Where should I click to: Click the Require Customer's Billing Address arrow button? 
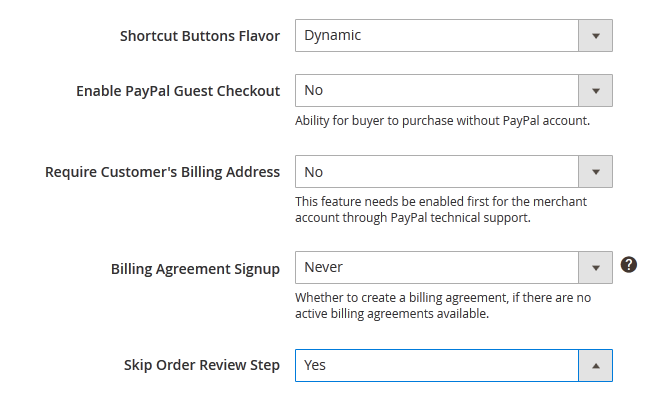(x=595, y=172)
